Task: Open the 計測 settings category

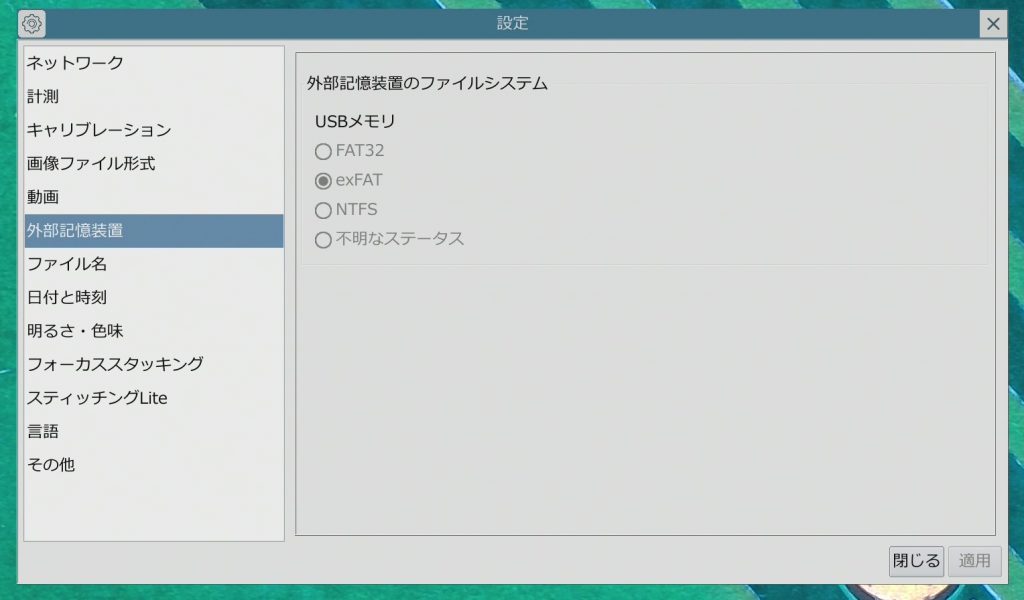Action: (x=44, y=97)
